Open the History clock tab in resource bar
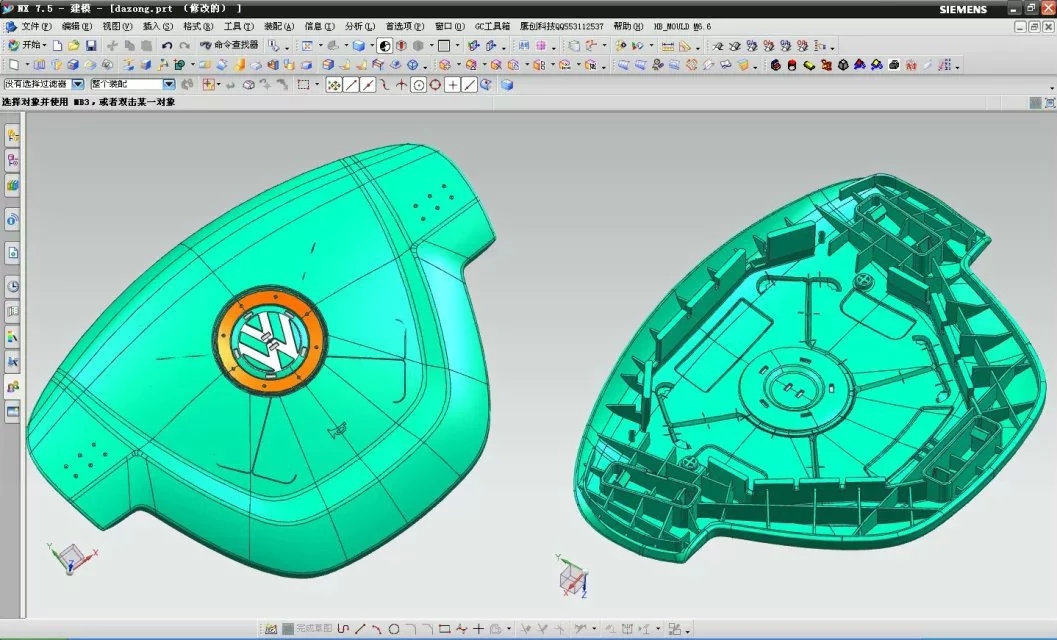Viewport: 1057px width, 640px height. (13, 287)
